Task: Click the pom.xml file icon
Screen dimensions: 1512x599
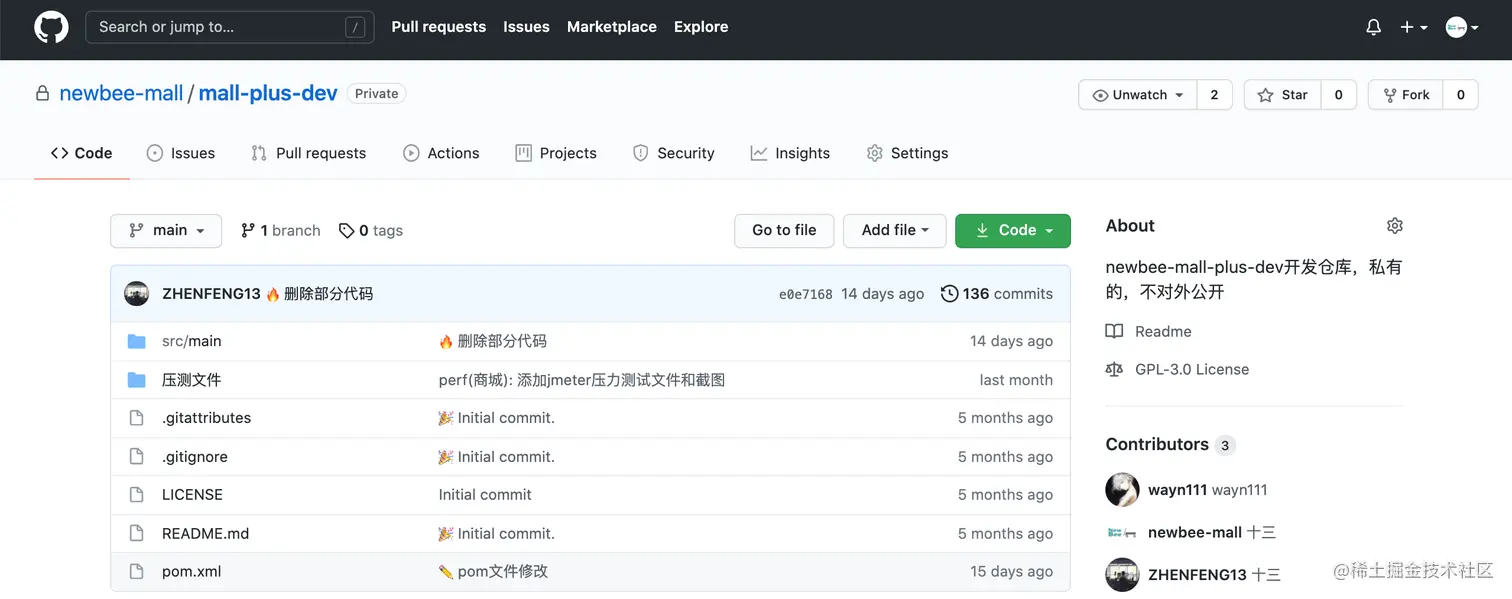Action: (x=137, y=572)
